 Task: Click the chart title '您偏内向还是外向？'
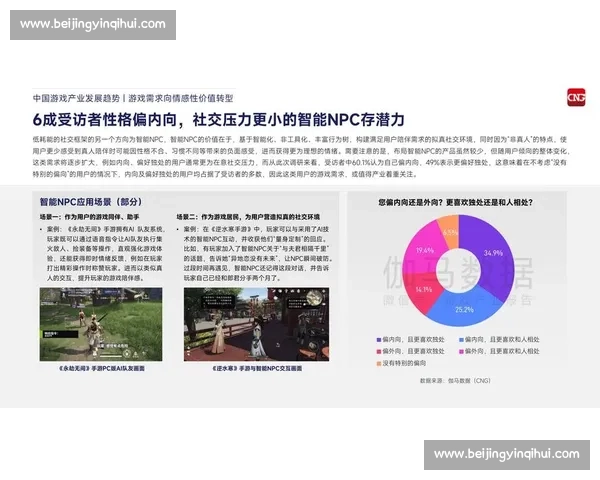(x=412, y=202)
